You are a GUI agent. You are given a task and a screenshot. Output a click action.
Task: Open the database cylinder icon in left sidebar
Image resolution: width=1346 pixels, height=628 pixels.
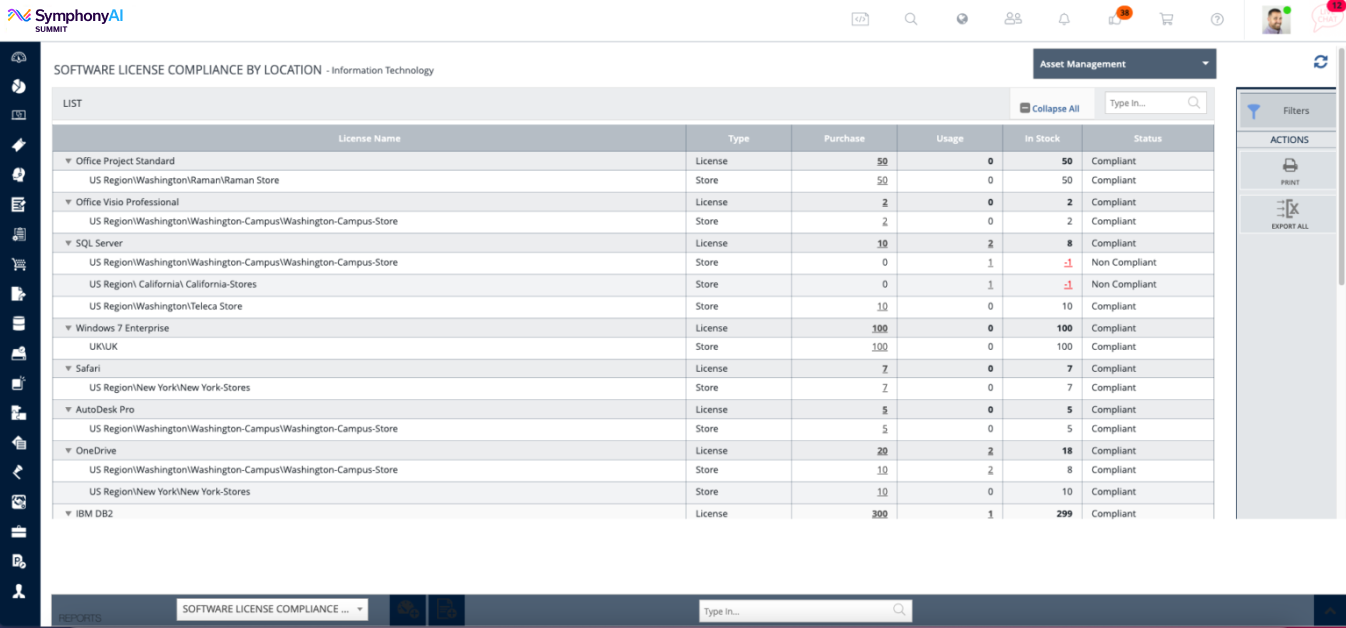coord(18,323)
